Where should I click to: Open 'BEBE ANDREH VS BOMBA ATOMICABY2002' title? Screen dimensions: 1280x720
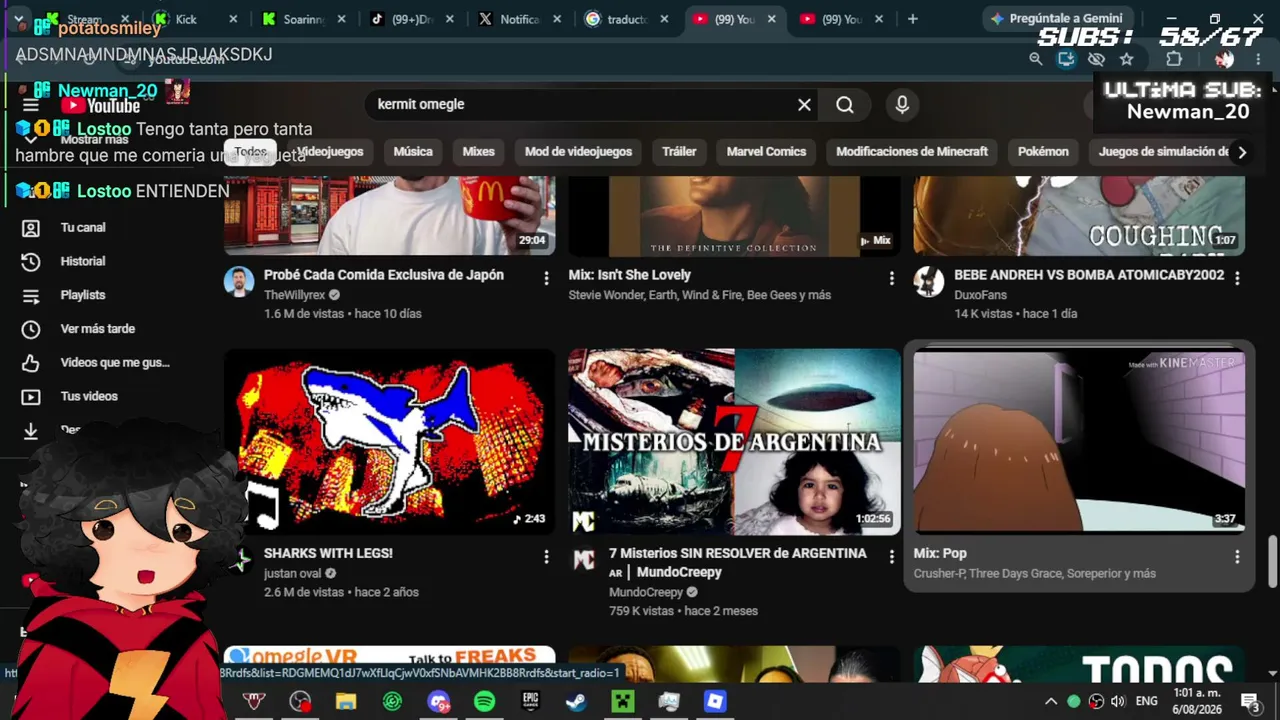(x=1089, y=275)
